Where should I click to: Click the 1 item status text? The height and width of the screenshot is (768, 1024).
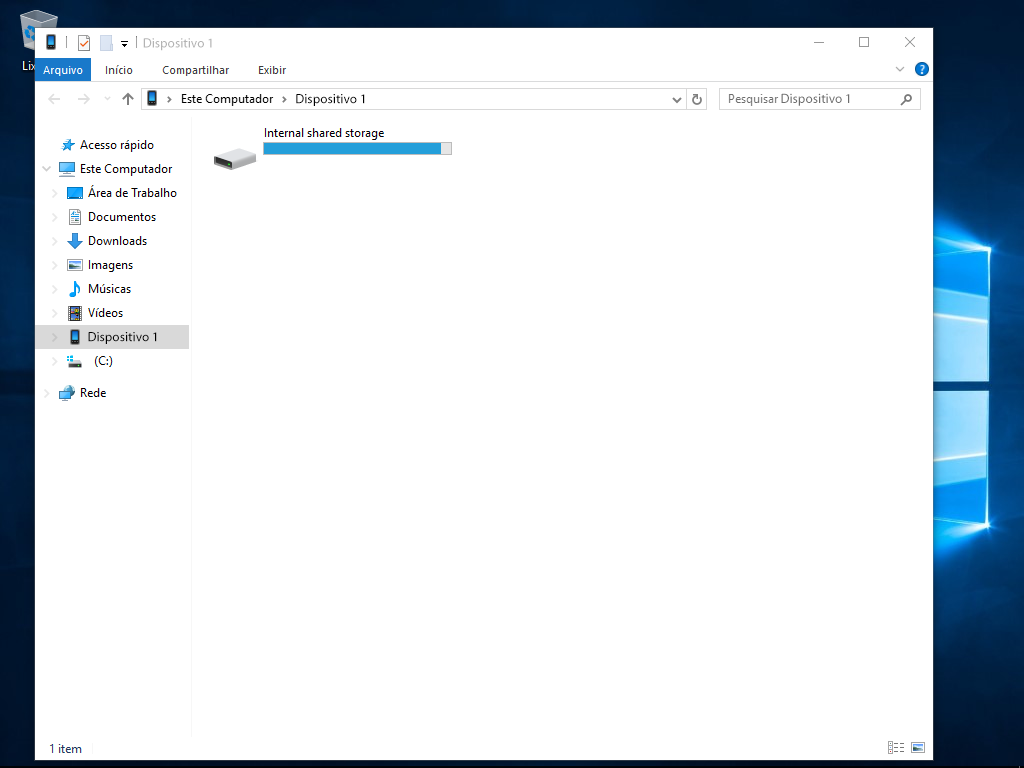point(65,748)
